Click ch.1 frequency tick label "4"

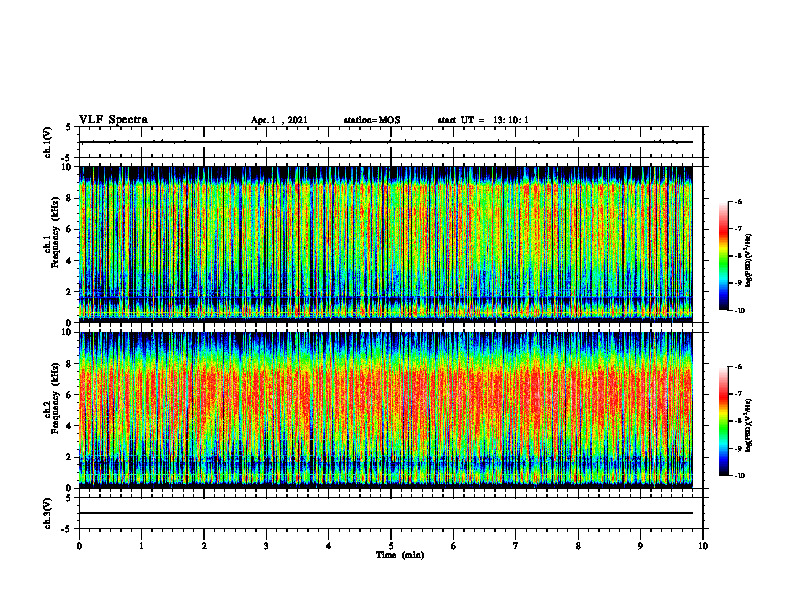coord(69,261)
